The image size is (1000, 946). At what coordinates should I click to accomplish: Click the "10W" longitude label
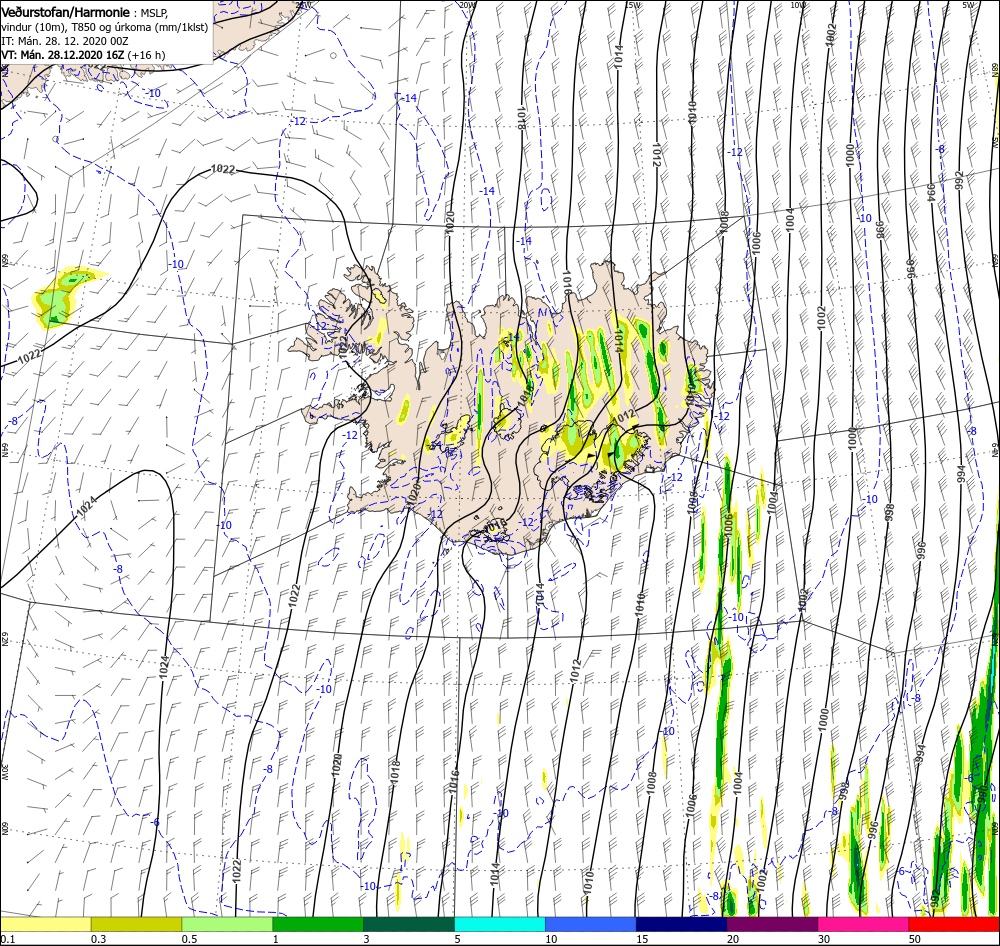coord(798,4)
